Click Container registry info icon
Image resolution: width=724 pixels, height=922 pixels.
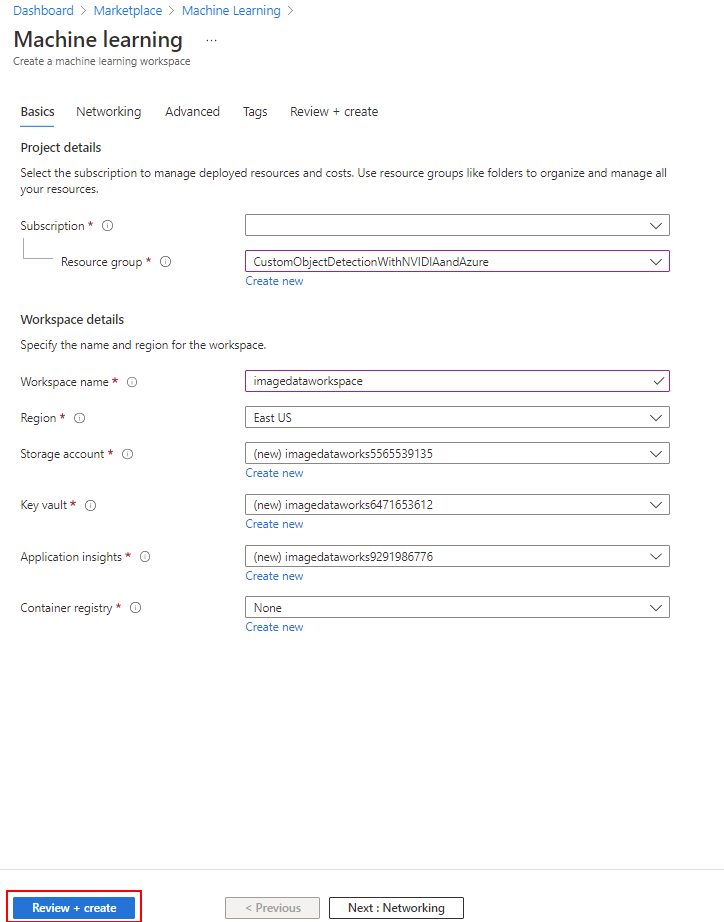pos(136,608)
